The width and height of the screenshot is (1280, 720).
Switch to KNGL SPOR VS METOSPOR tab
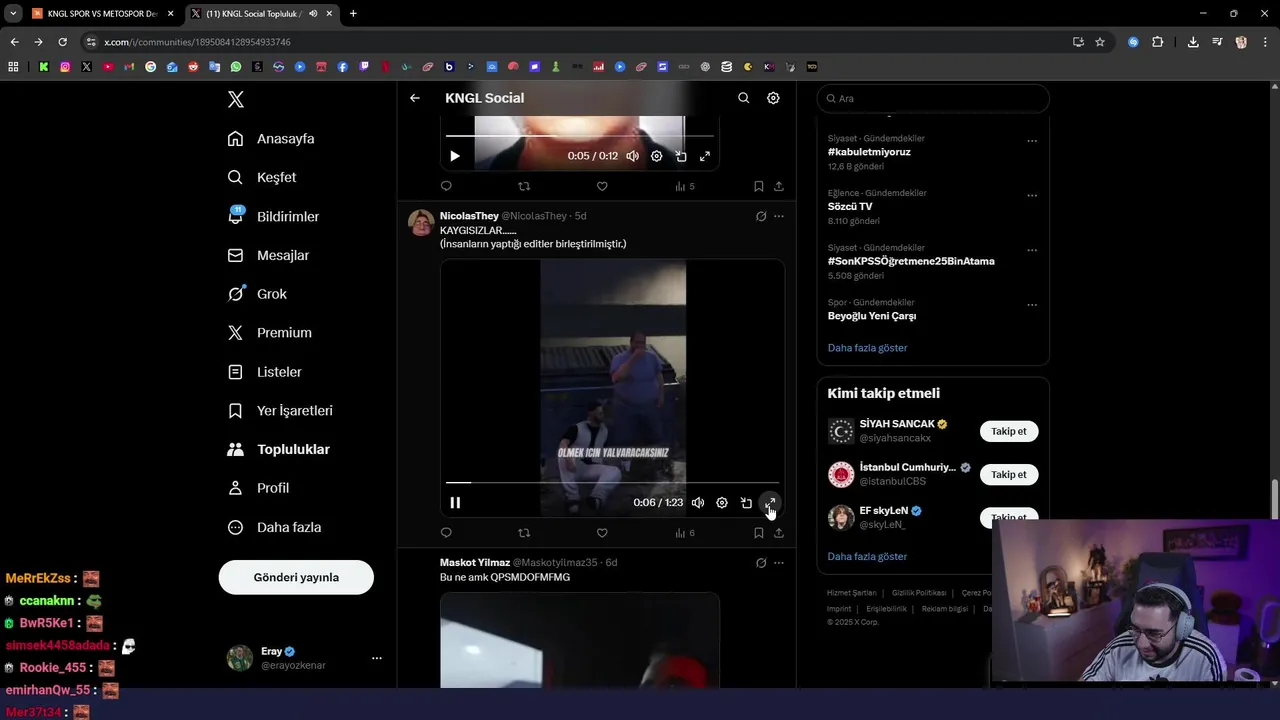102,13
